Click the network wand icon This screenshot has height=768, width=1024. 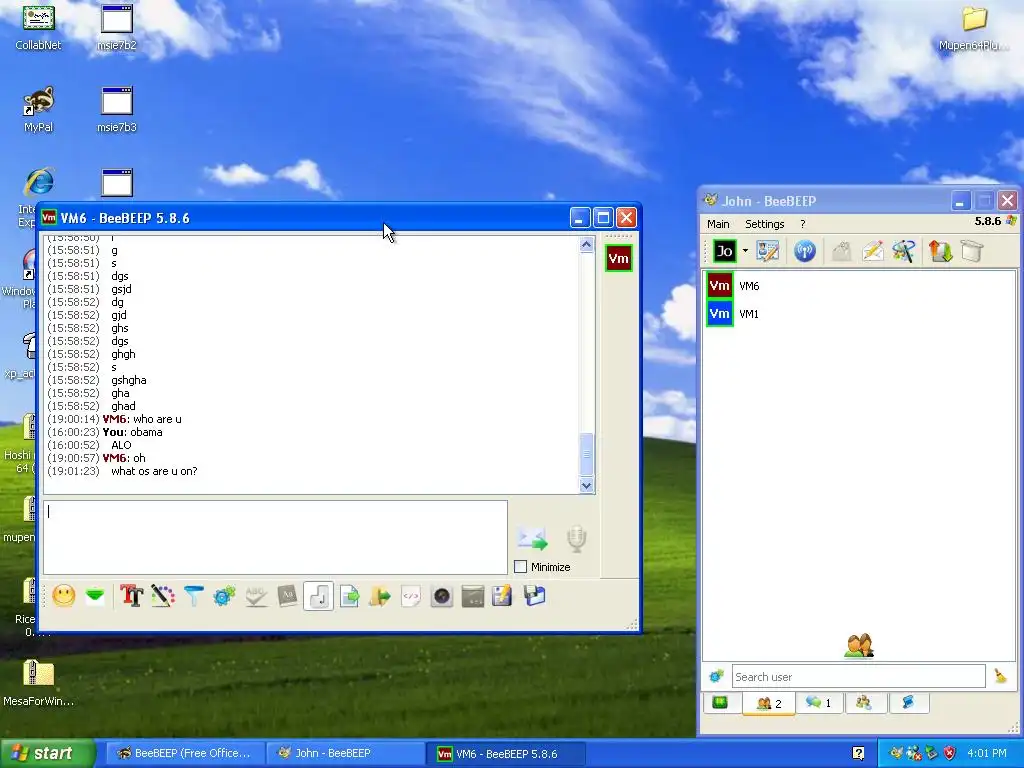coord(904,251)
